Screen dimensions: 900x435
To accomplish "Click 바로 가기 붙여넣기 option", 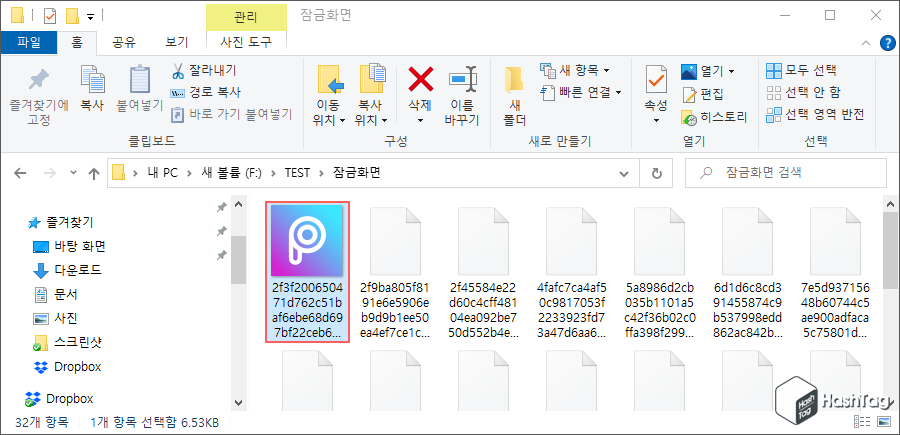I will [x=232, y=114].
